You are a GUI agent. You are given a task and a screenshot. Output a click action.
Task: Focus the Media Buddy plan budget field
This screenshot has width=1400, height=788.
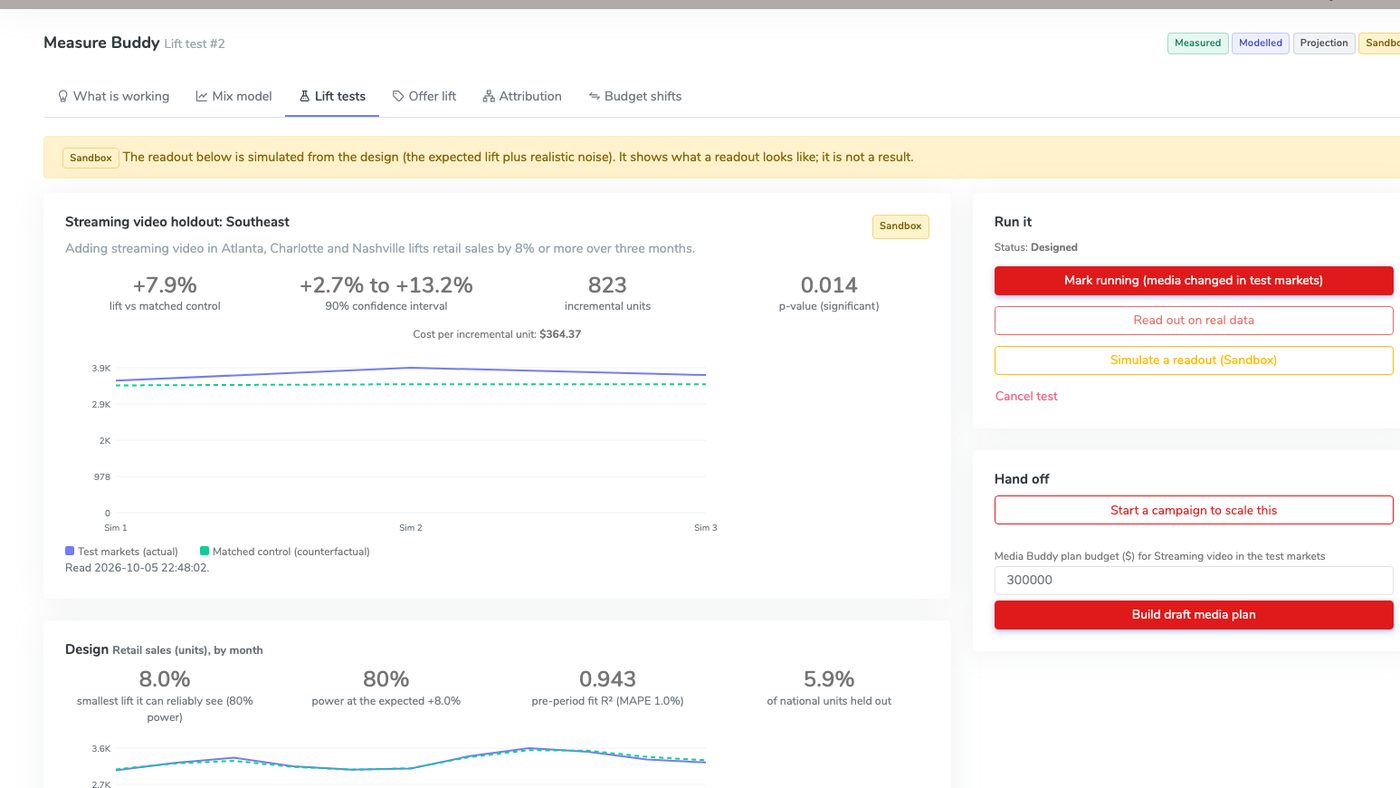click(x=1193, y=580)
